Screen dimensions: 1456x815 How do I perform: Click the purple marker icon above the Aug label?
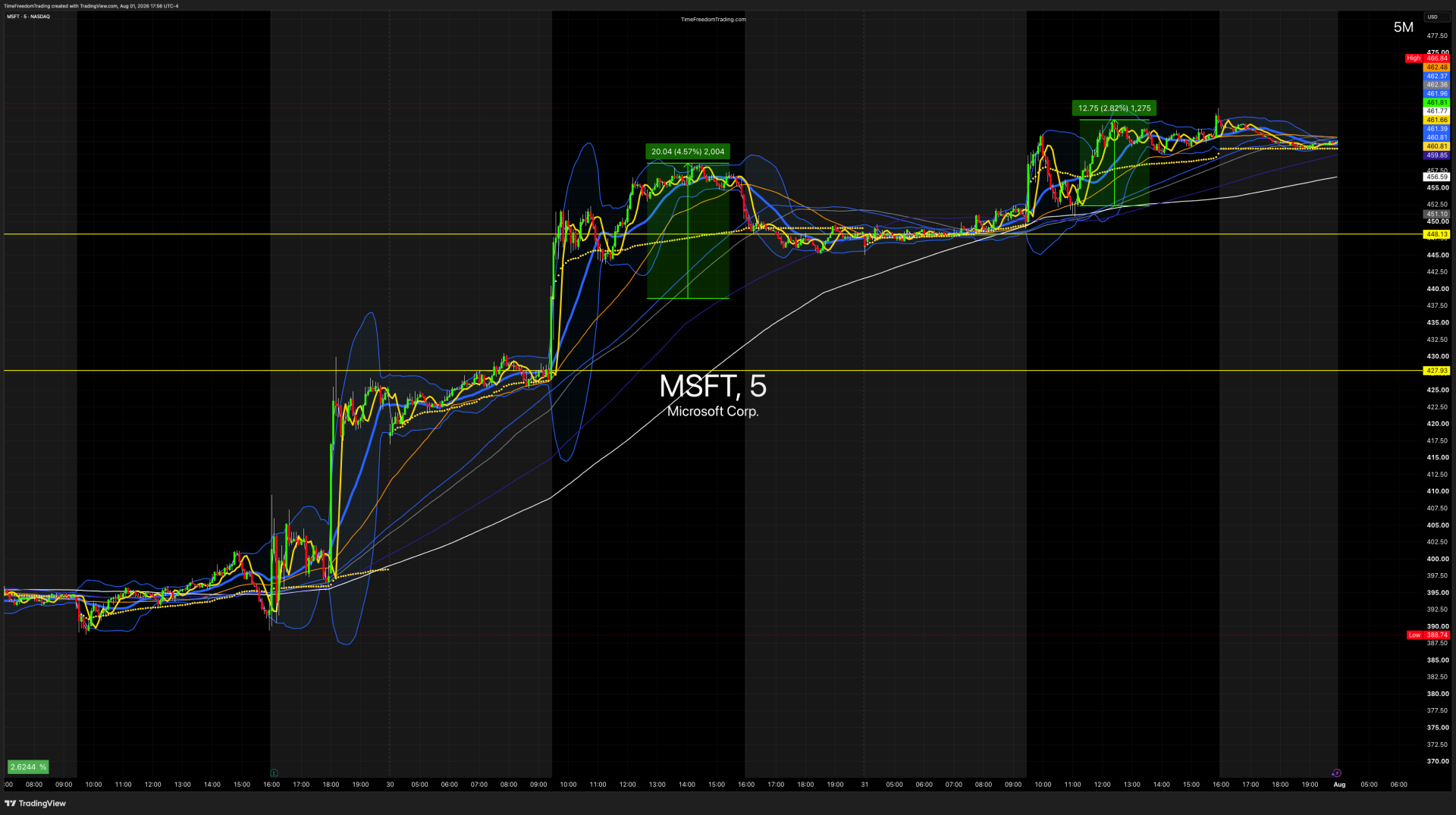pyautogui.click(x=1336, y=773)
